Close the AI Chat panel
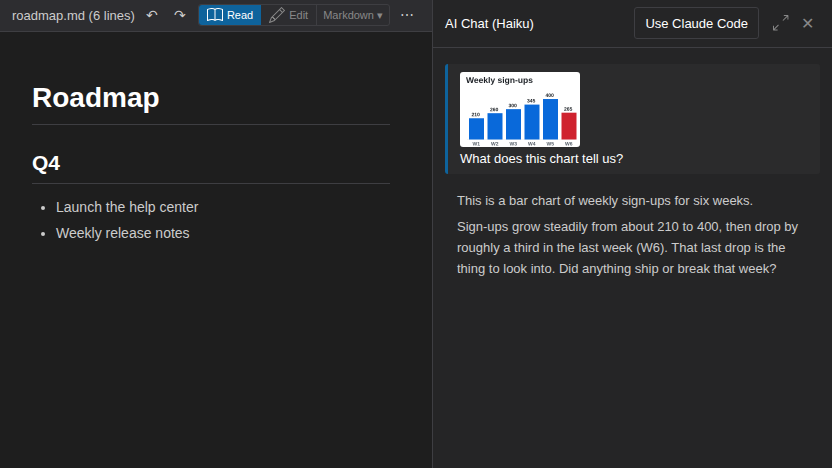 tap(808, 23)
